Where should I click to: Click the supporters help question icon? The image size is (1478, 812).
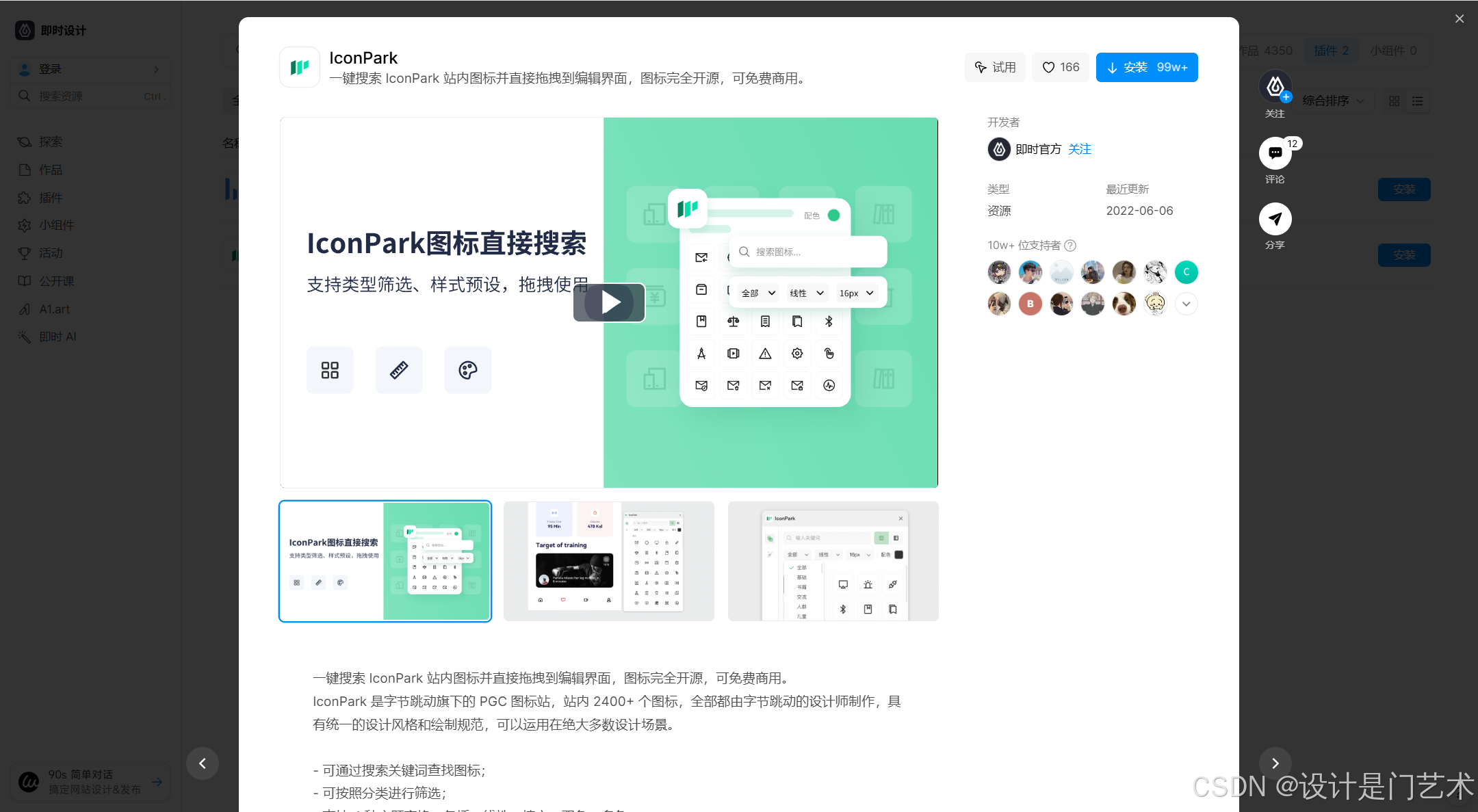tap(1070, 246)
